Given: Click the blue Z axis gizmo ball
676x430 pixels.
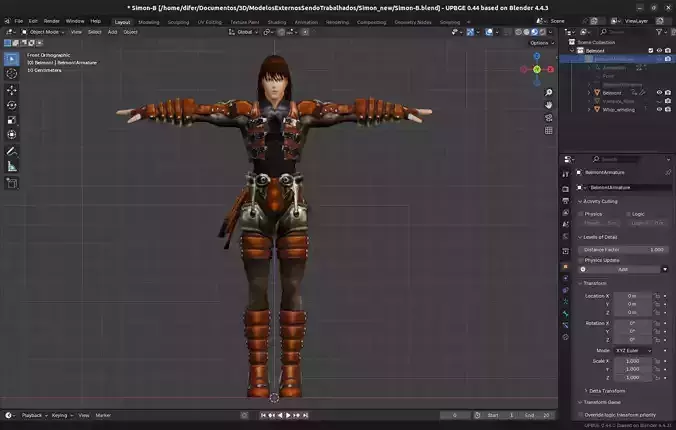Looking at the screenshot, I should (537, 56).
